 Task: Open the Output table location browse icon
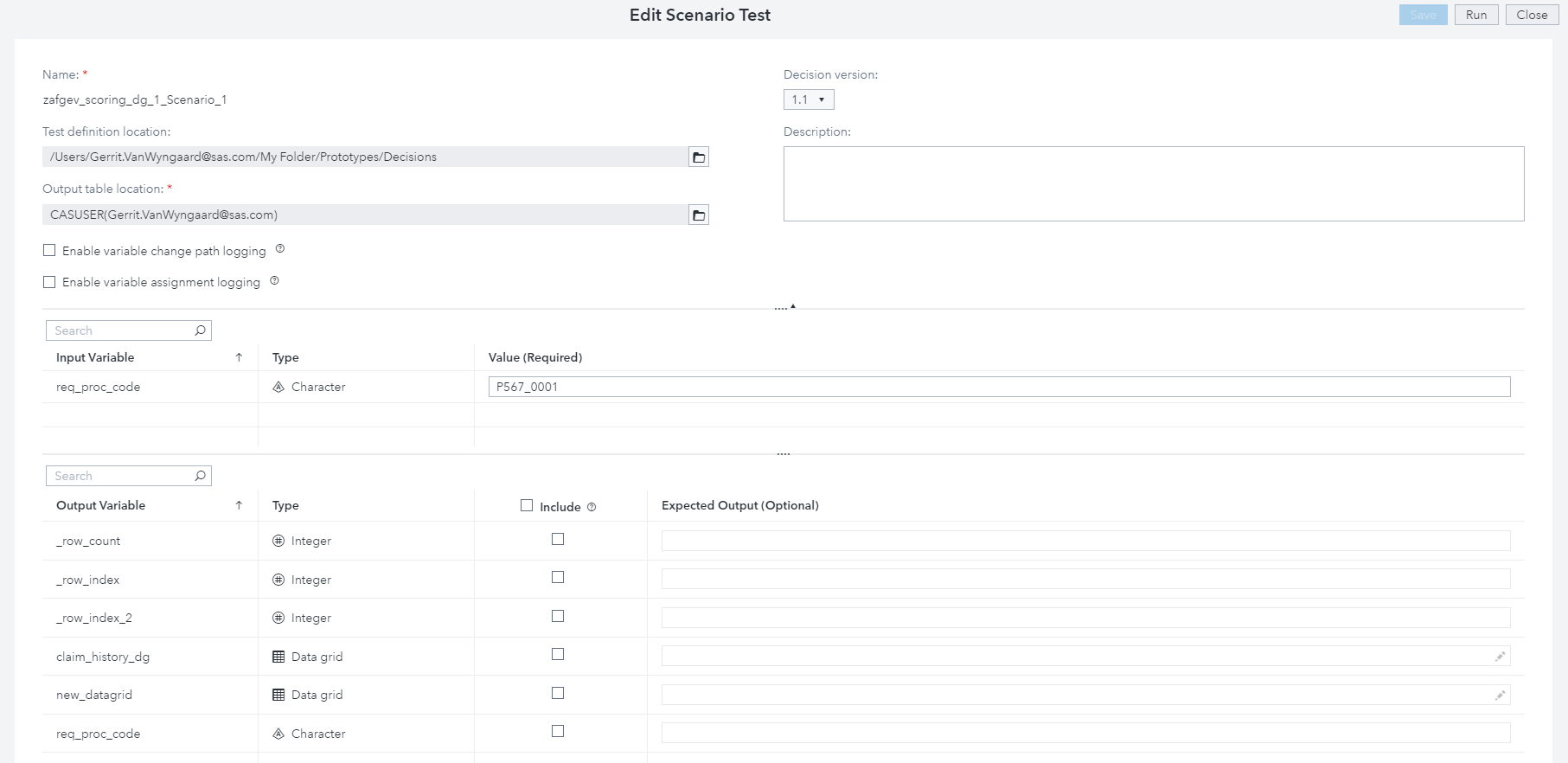tap(699, 215)
